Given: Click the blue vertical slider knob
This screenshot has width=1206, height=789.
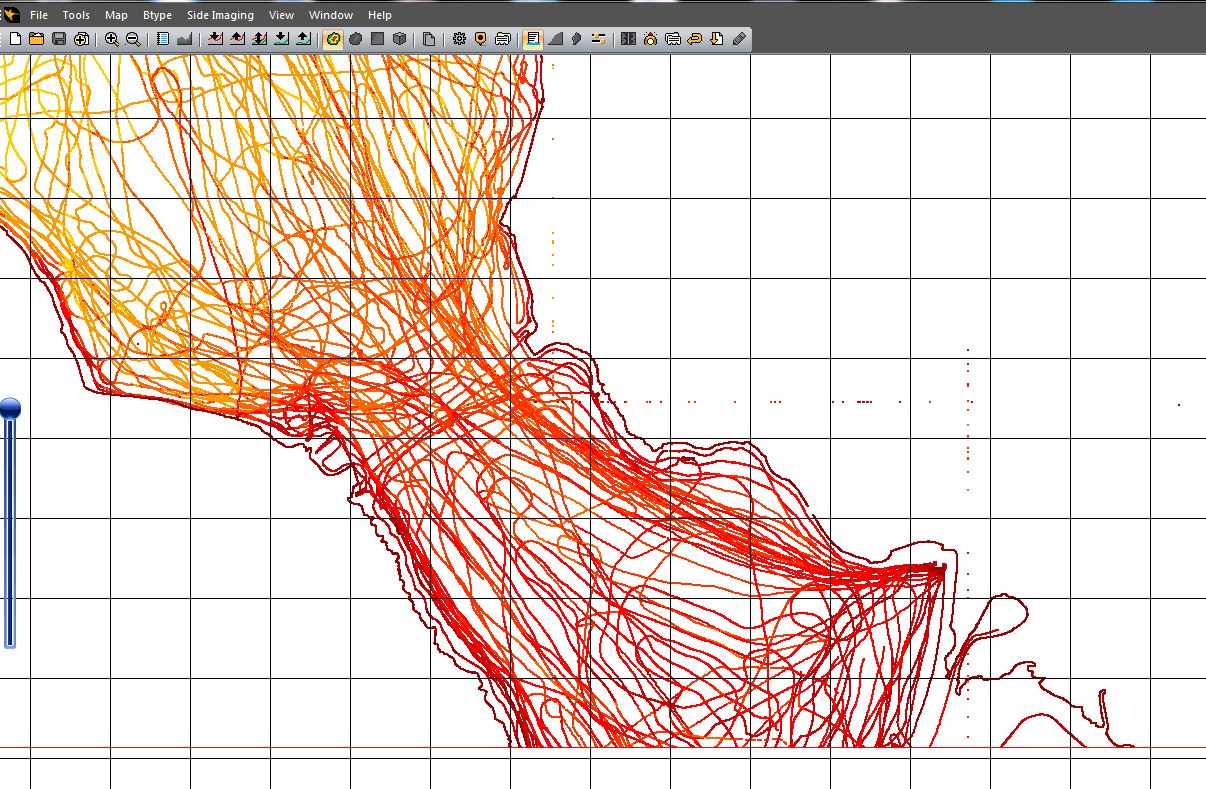Looking at the screenshot, I should (x=10, y=408).
